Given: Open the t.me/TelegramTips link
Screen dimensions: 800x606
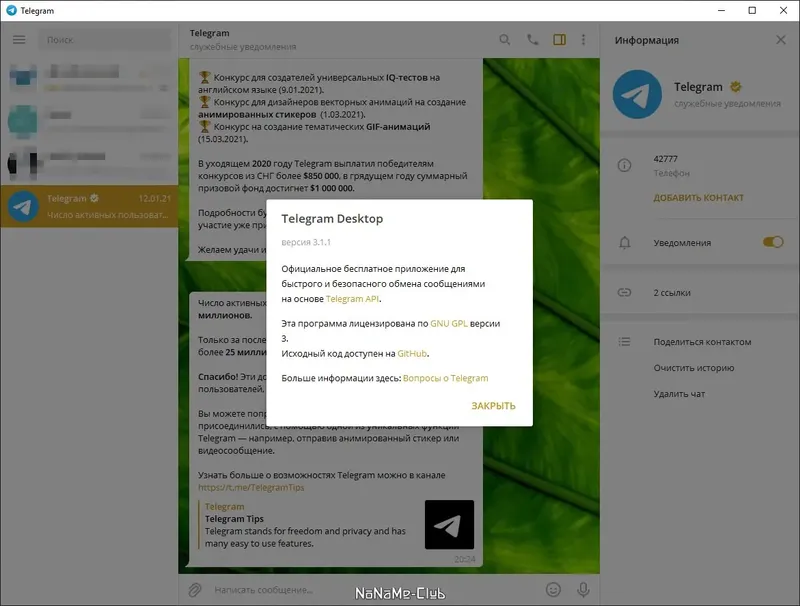Looking at the screenshot, I should point(251,487).
